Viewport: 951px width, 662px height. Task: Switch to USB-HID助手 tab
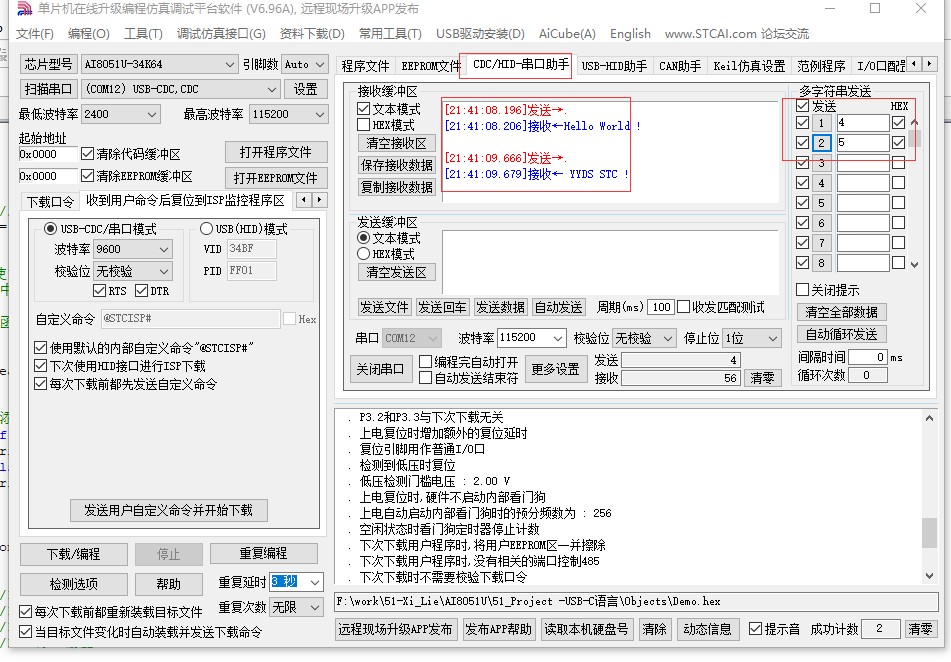pyautogui.click(x=614, y=66)
